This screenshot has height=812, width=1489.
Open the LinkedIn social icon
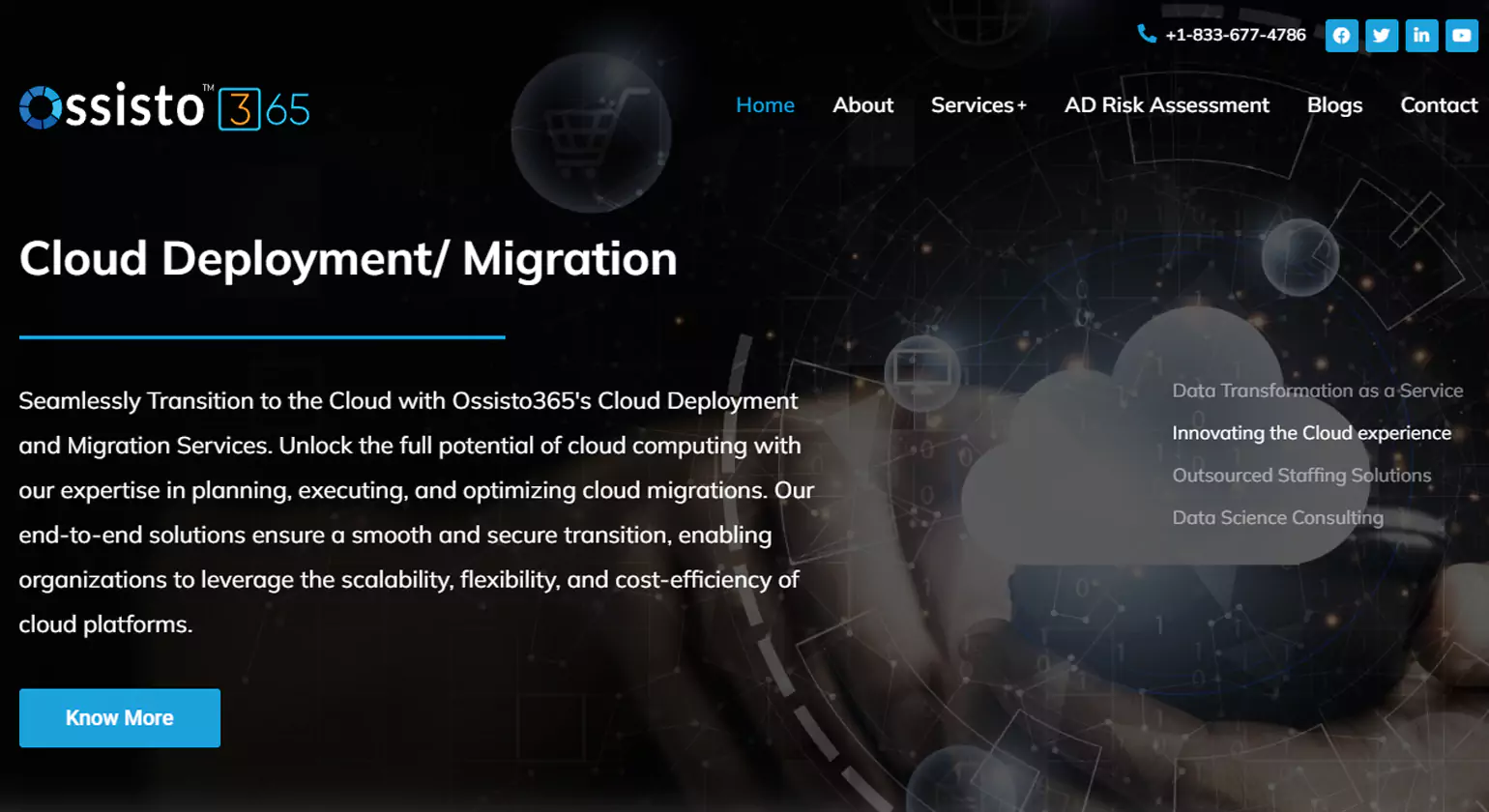pyautogui.click(x=1421, y=36)
